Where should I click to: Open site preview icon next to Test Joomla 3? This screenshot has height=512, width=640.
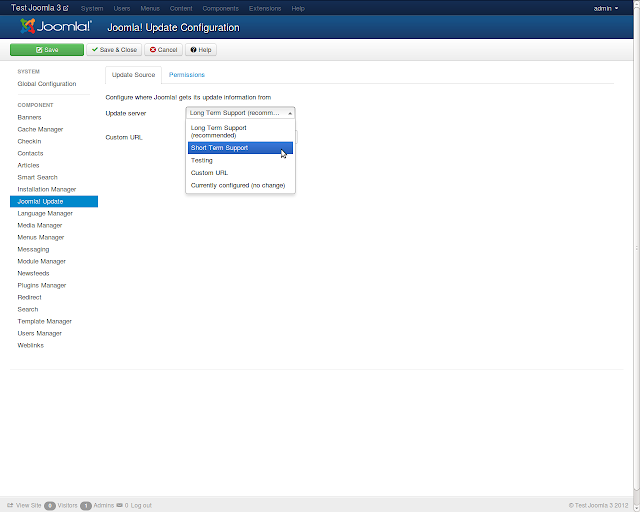(66, 8)
